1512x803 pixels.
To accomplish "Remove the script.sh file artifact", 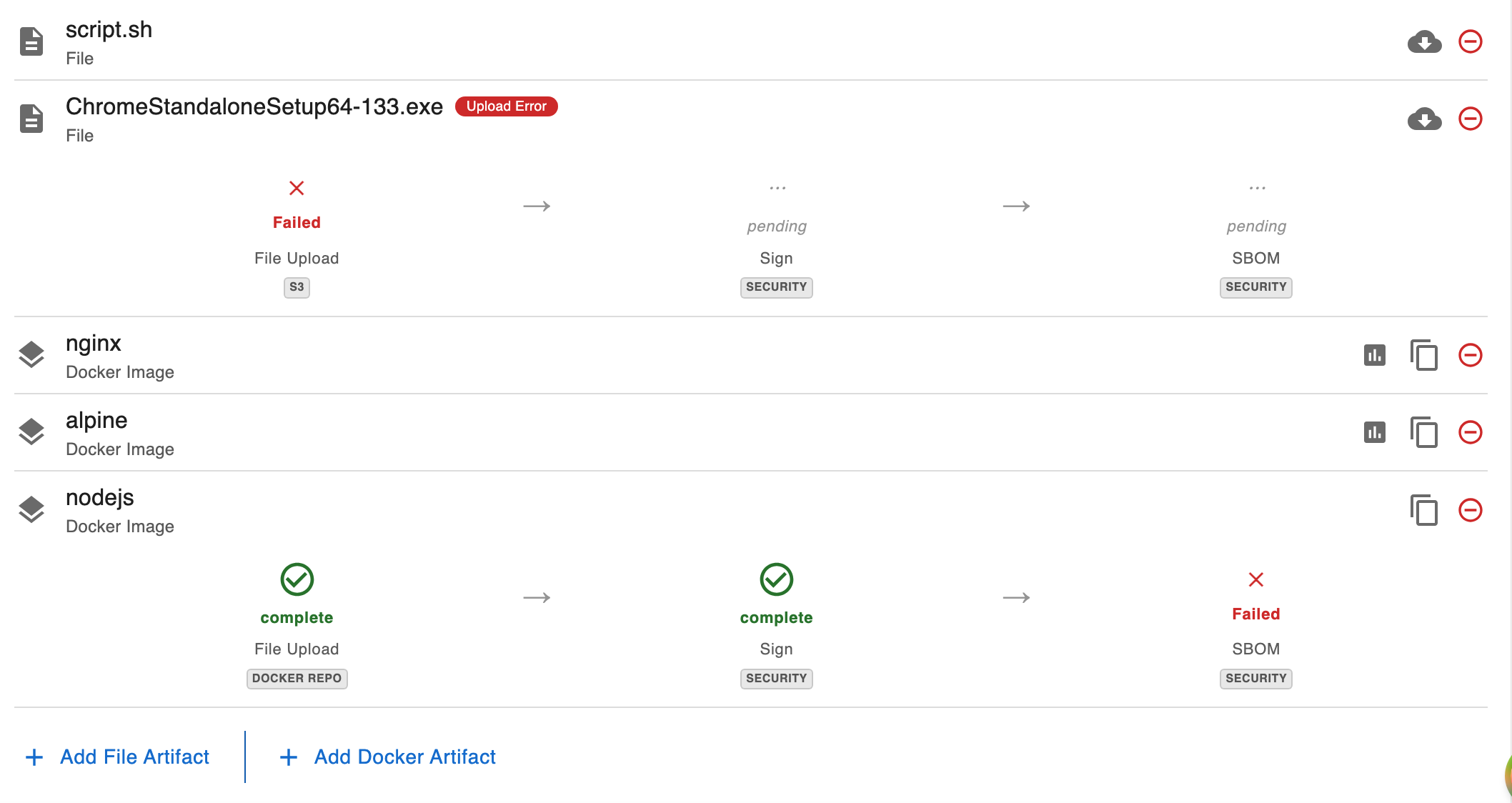I will [x=1470, y=41].
